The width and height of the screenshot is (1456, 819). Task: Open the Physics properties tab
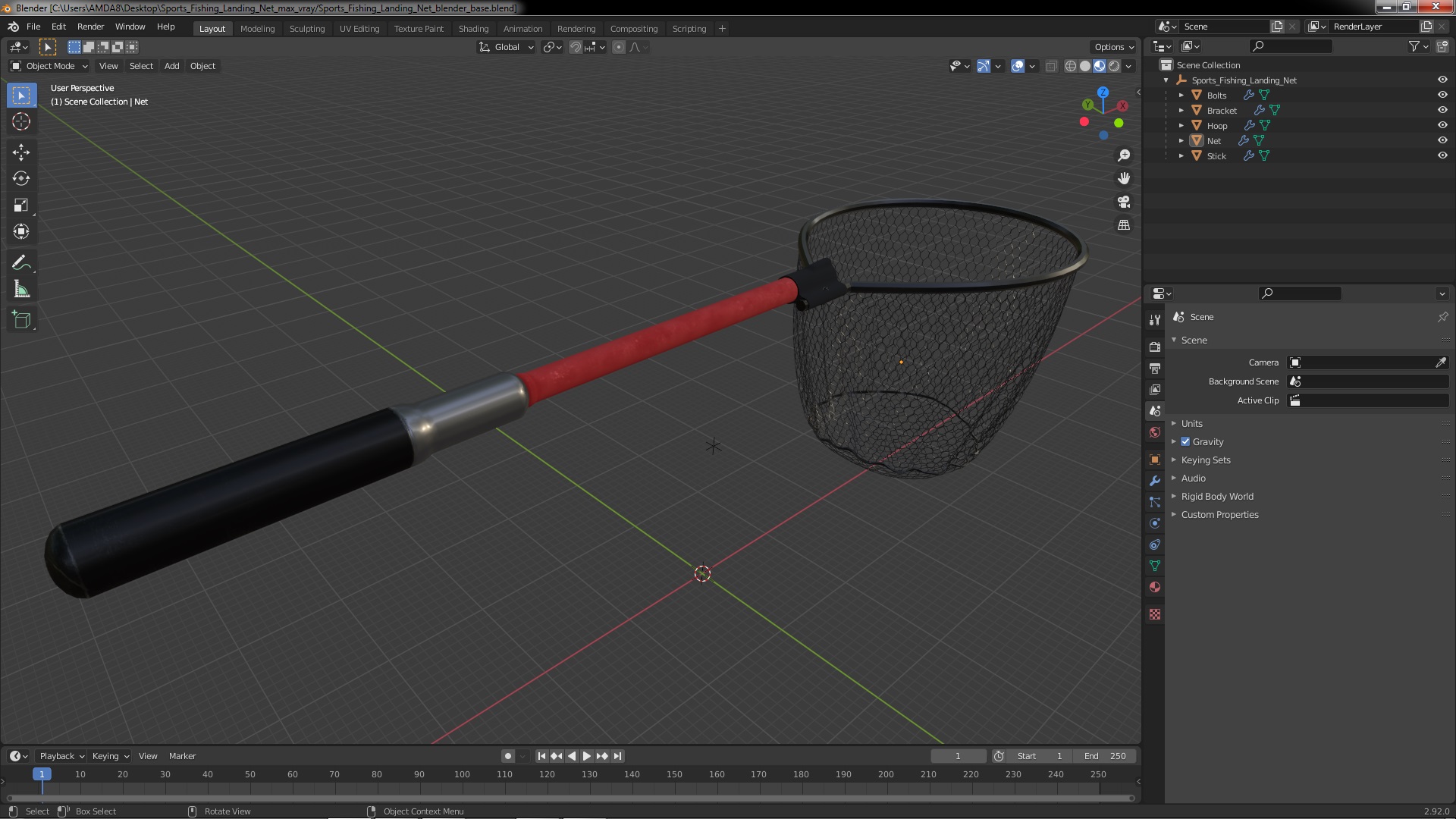(1155, 523)
